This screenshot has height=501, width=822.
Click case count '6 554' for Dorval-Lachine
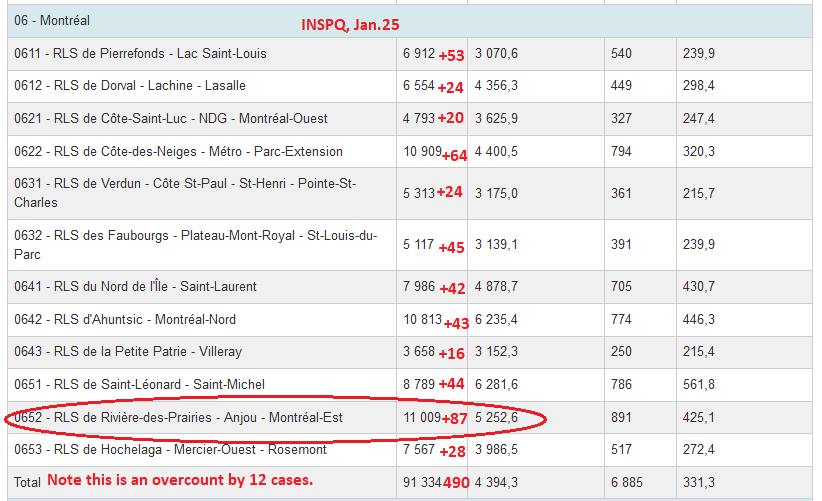tap(418, 85)
